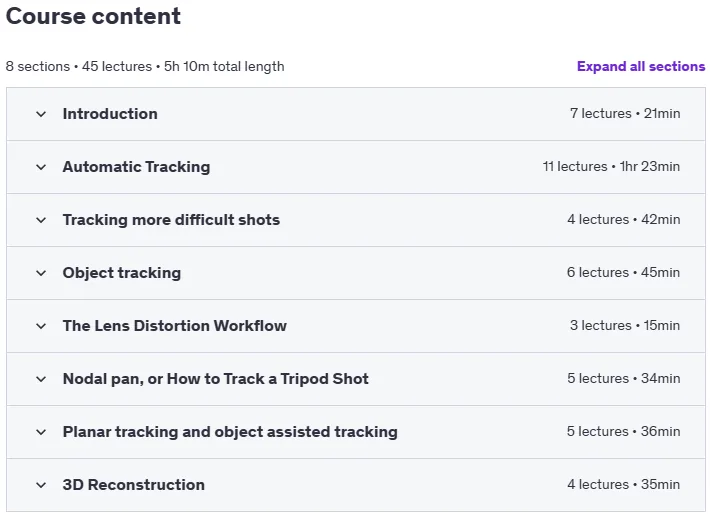Open the Object tracking chevron arrow

pyautogui.click(x=41, y=273)
